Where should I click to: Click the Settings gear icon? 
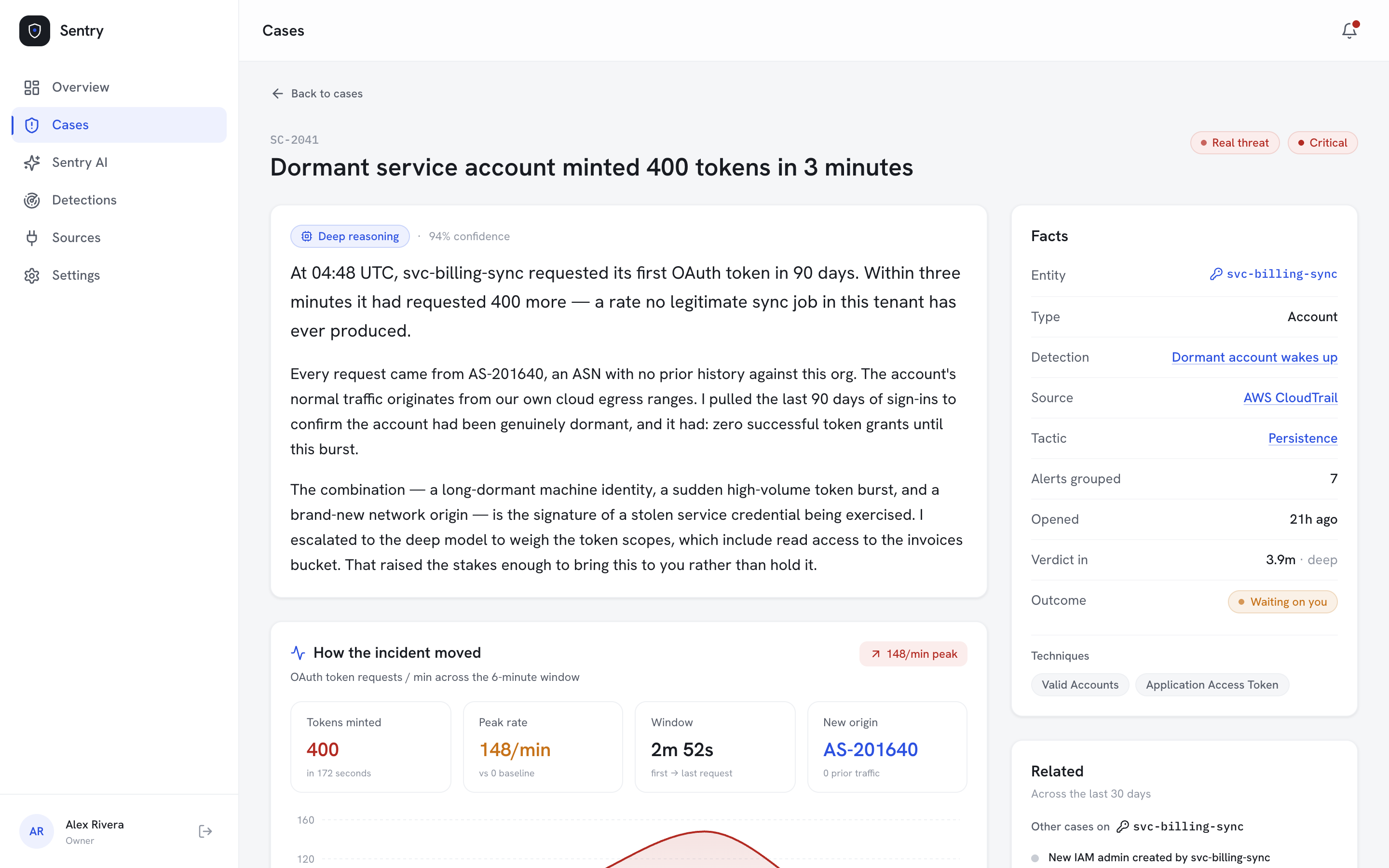pos(31,275)
